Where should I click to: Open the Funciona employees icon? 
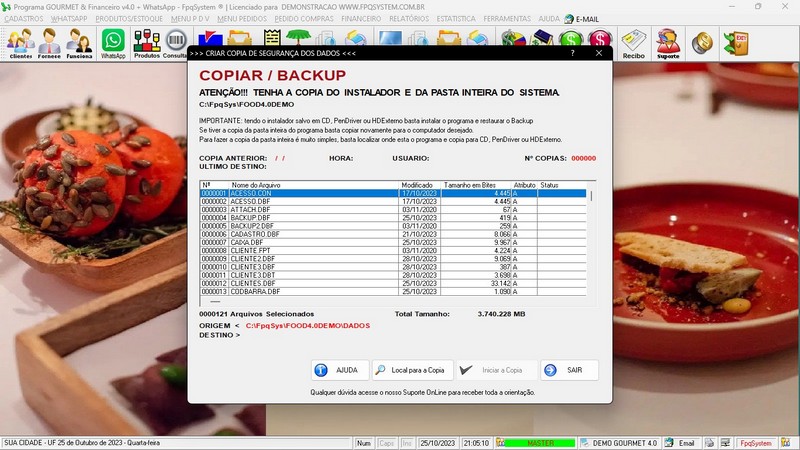(x=80, y=43)
